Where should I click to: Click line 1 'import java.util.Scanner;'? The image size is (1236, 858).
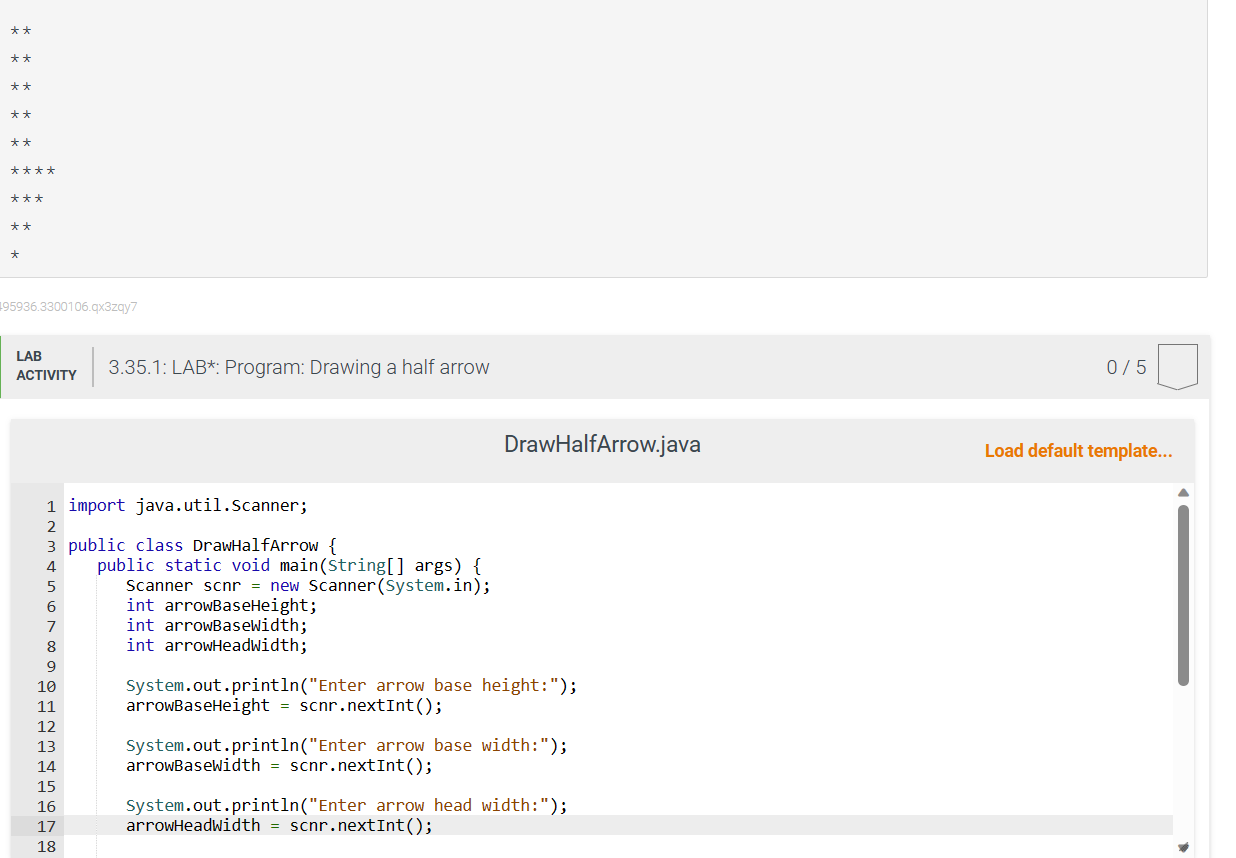(x=187, y=505)
